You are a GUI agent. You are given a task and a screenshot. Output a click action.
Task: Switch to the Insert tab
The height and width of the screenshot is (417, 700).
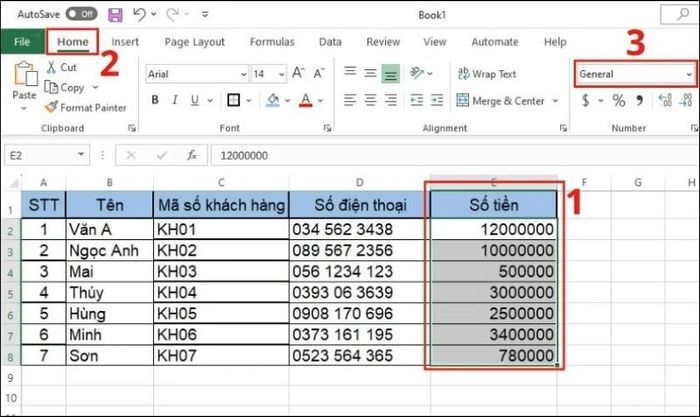pyautogui.click(x=125, y=42)
